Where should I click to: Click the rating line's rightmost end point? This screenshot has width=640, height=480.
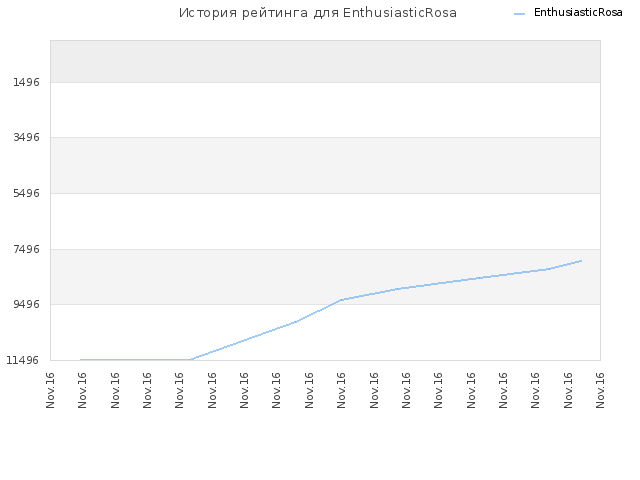point(581,260)
